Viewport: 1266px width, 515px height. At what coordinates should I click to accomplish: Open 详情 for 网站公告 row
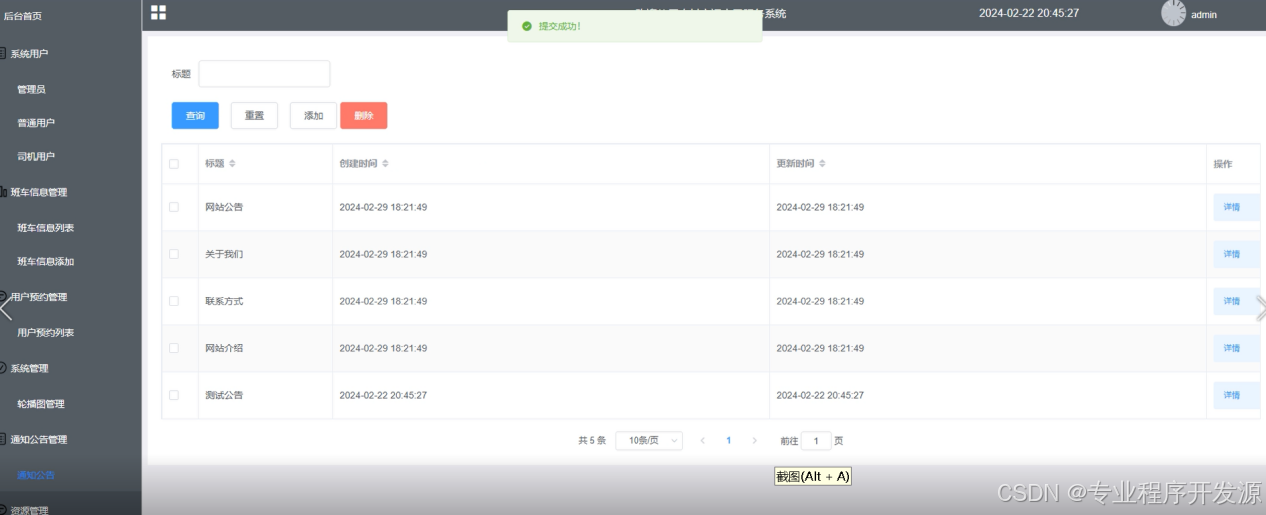coord(1234,207)
